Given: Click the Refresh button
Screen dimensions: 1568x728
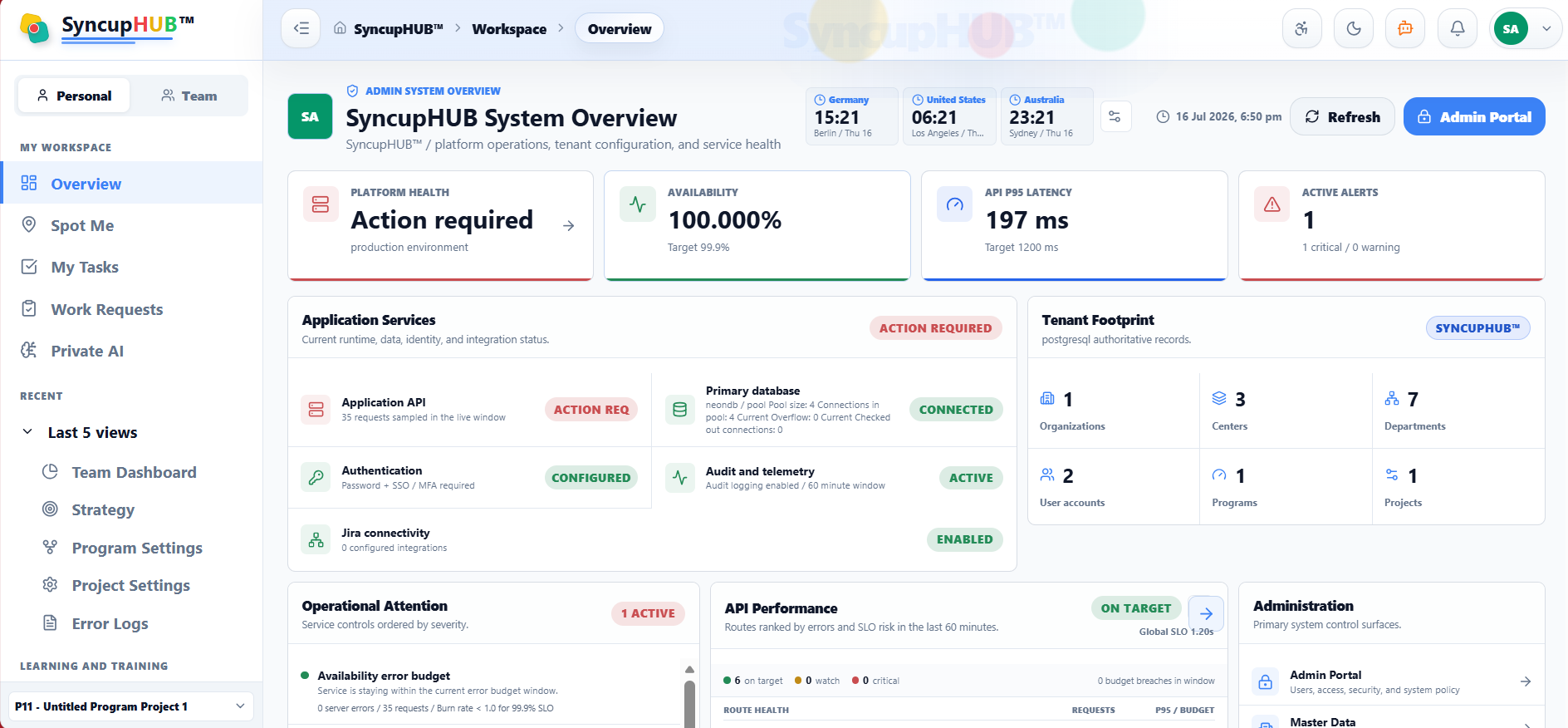Looking at the screenshot, I should [1342, 116].
